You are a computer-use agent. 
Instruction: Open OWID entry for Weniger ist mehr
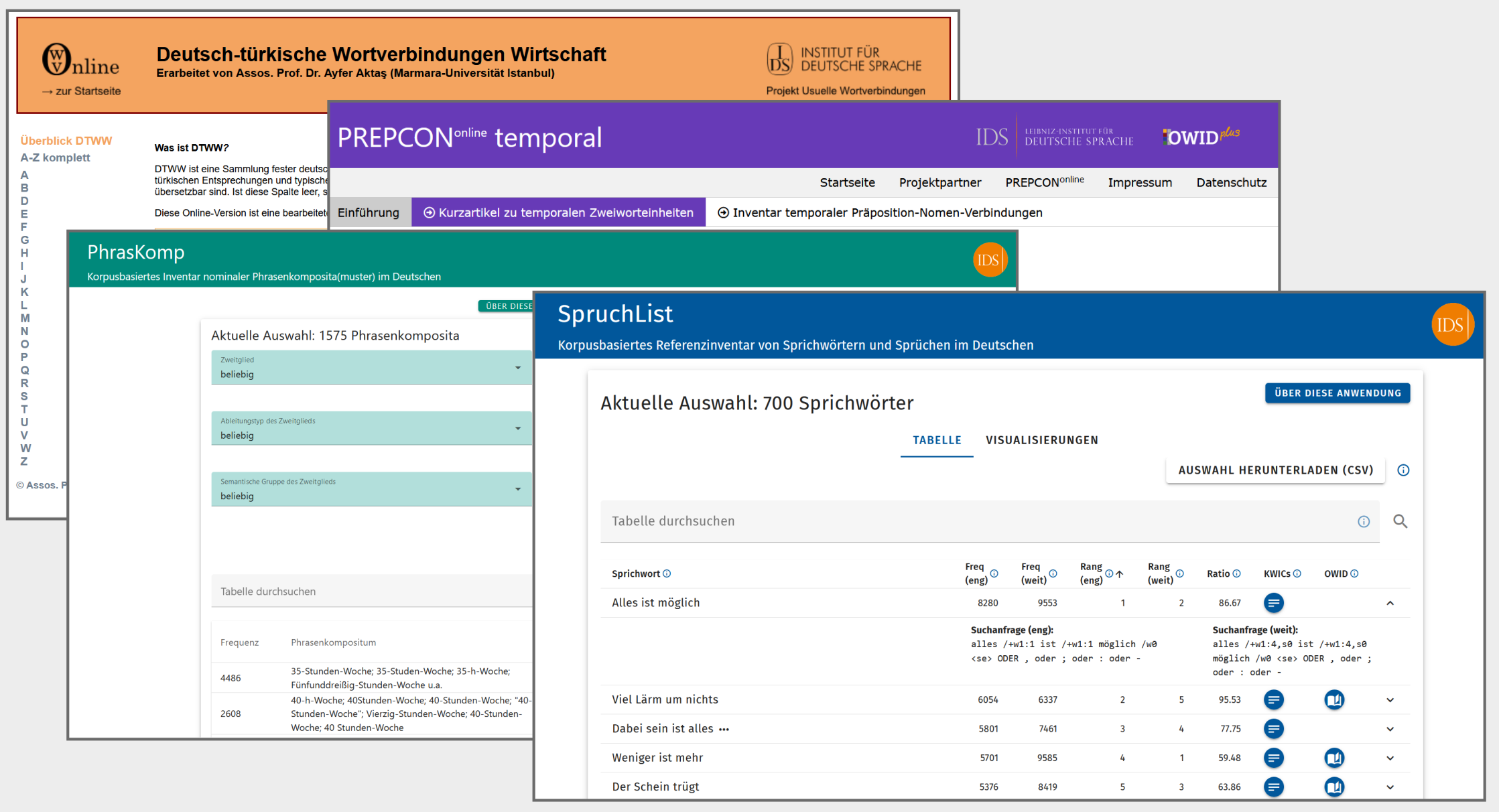1333,758
